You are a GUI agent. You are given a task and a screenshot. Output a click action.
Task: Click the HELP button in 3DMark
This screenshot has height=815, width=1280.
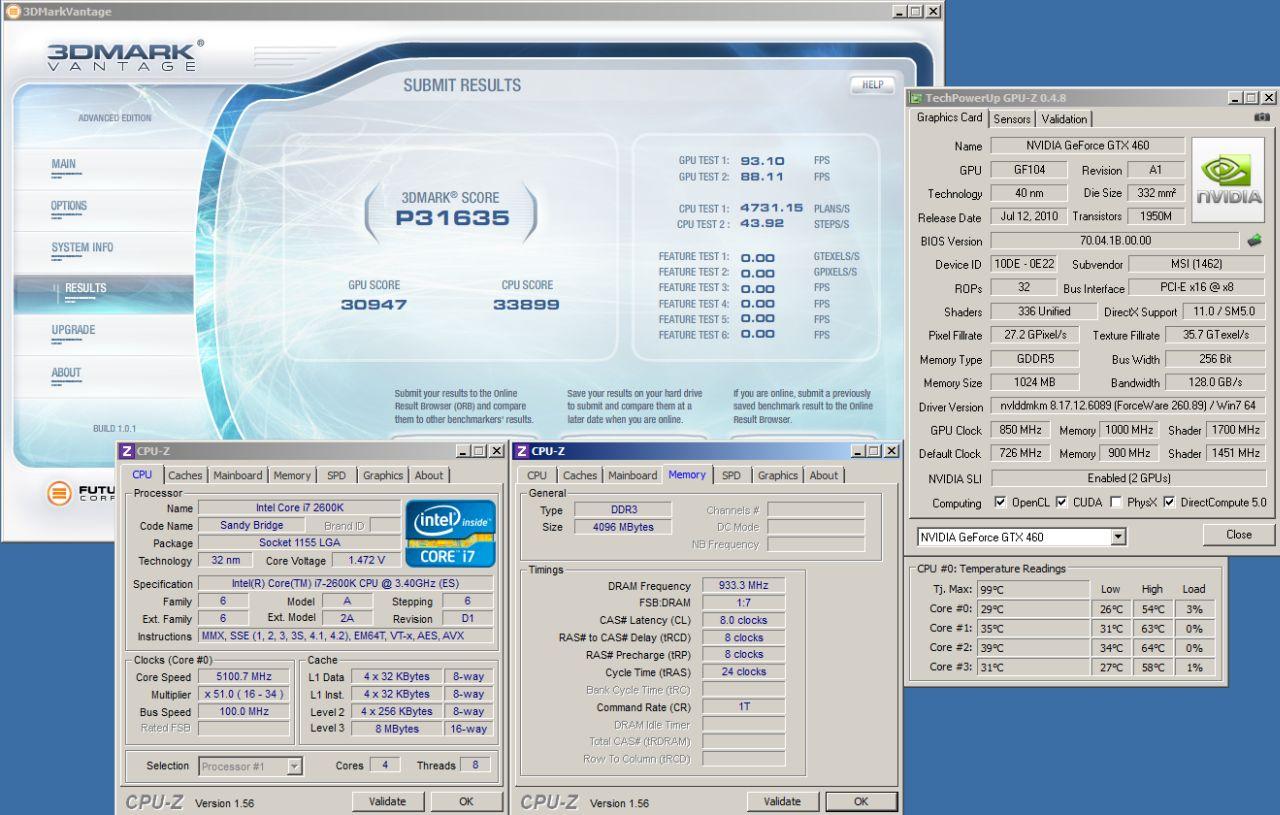872,85
